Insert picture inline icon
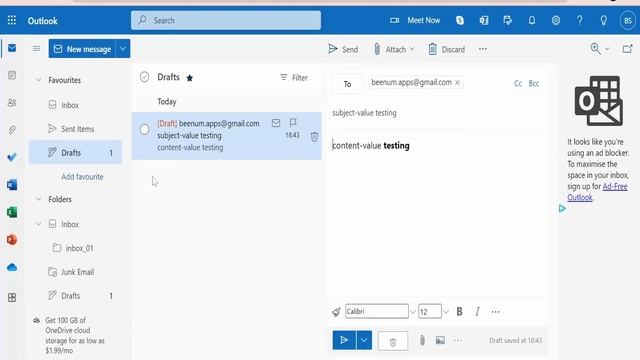The image size is (640, 360). [x=440, y=340]
